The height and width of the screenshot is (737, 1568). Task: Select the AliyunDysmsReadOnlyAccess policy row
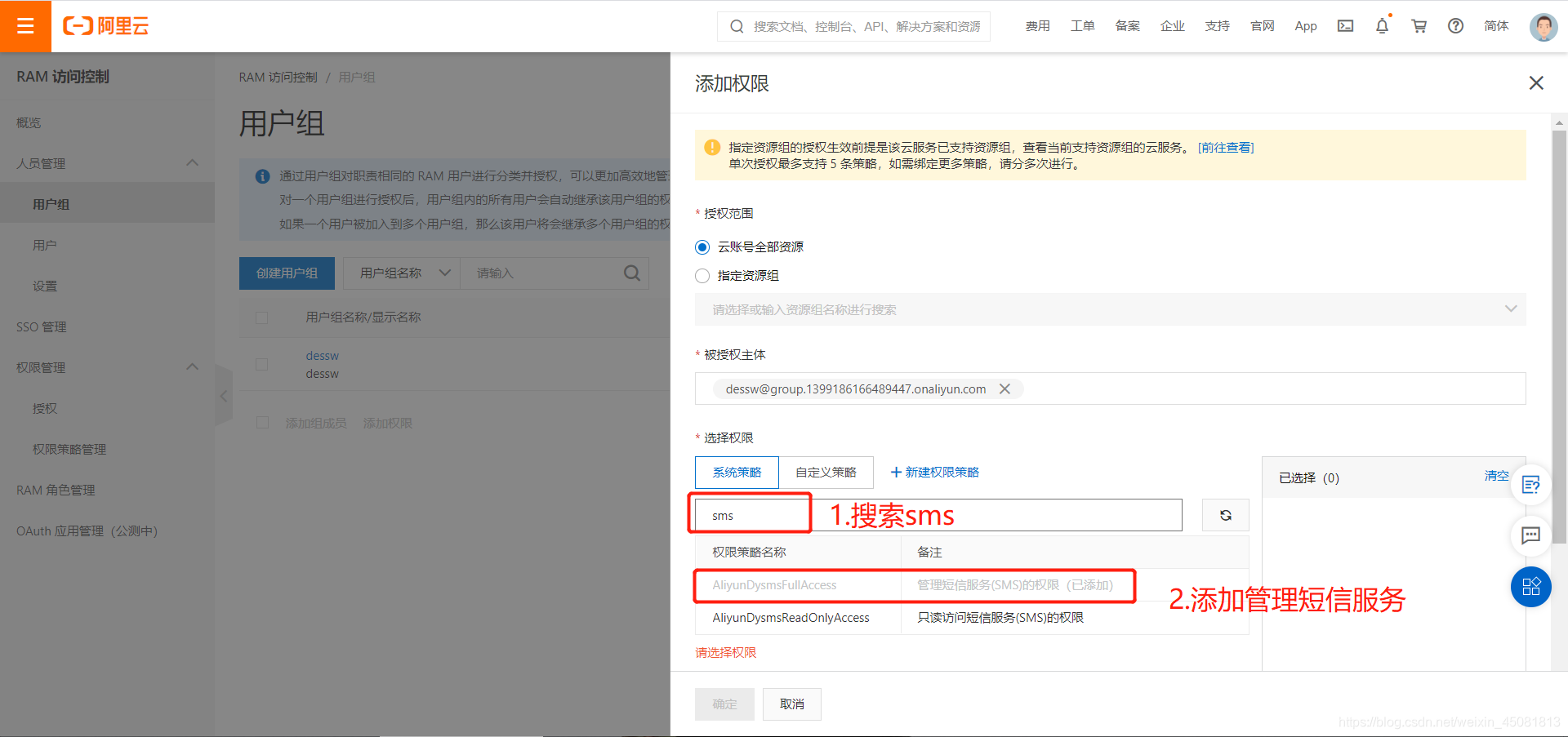coord(972,618)
